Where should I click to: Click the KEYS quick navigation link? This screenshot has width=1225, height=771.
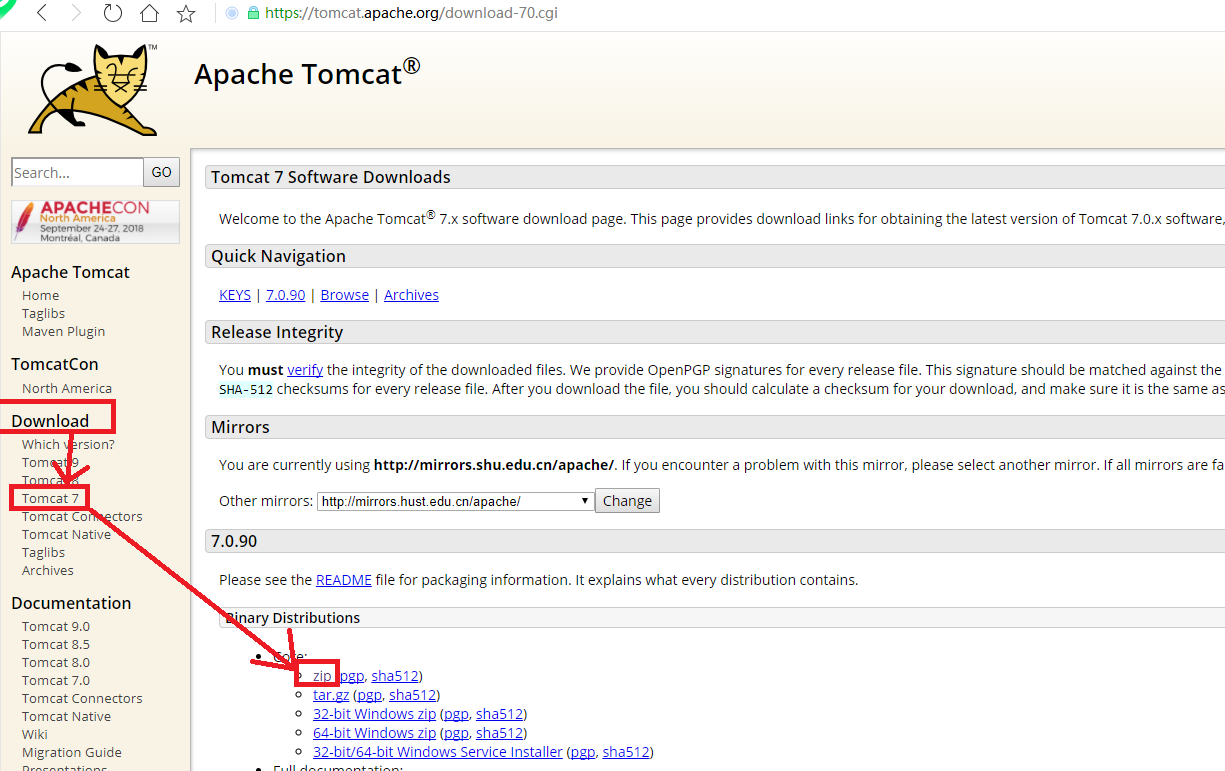coord(235,295)
